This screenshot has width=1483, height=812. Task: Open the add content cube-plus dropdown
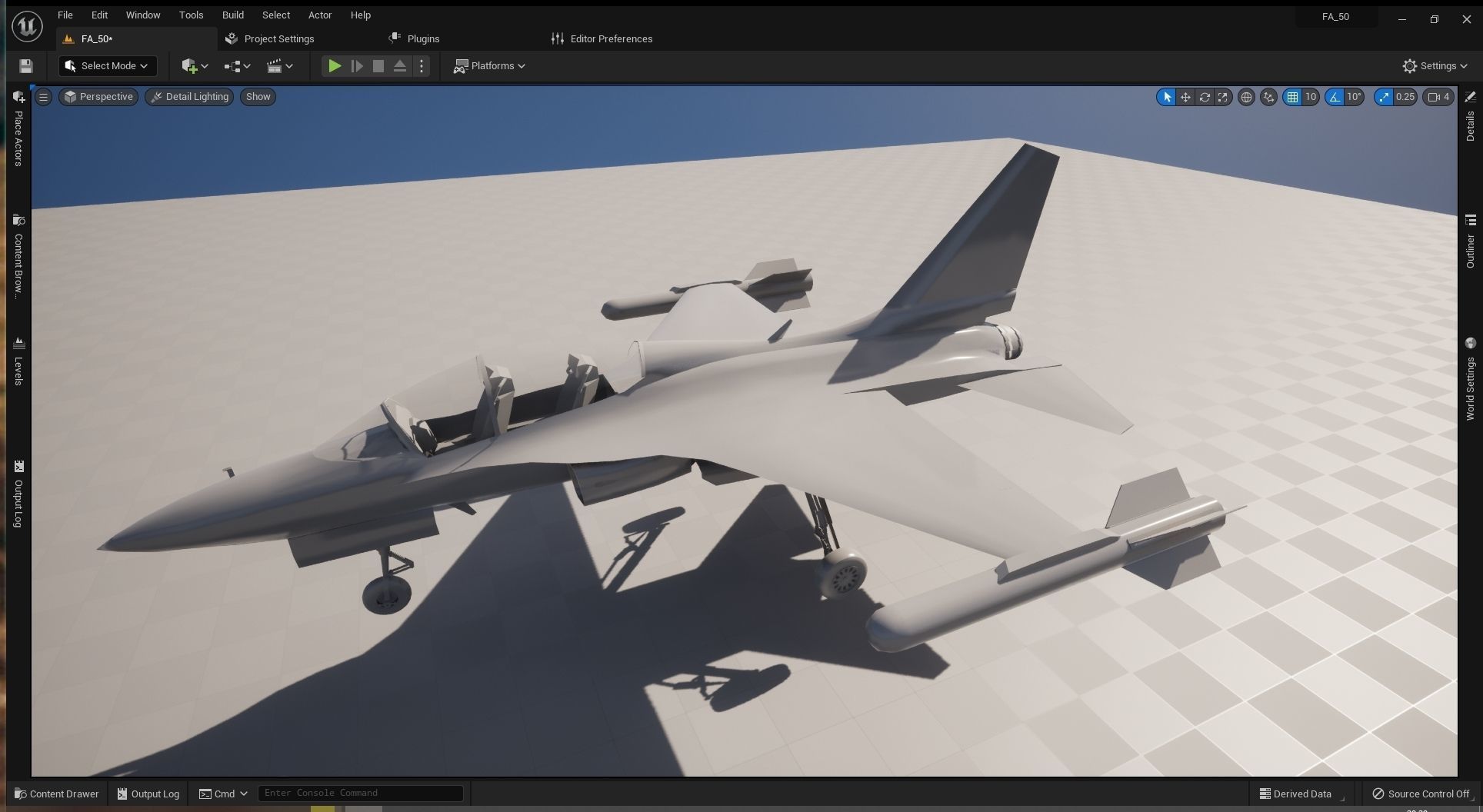(195, 66)
